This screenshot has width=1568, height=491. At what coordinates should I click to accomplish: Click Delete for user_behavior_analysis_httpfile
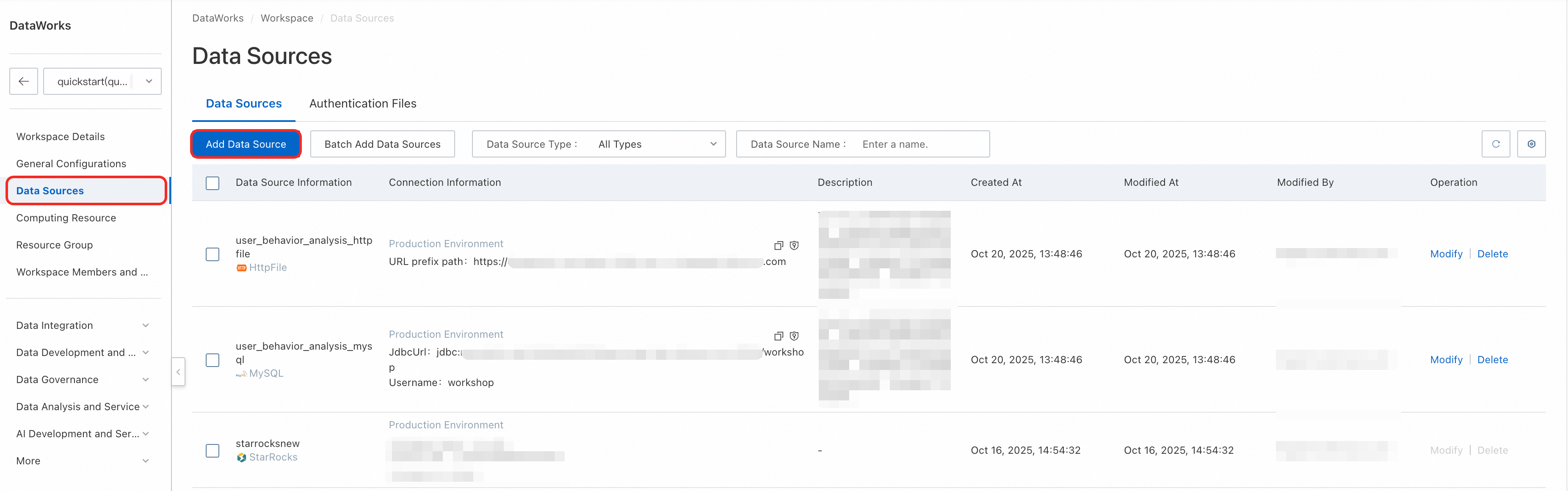1492,254
